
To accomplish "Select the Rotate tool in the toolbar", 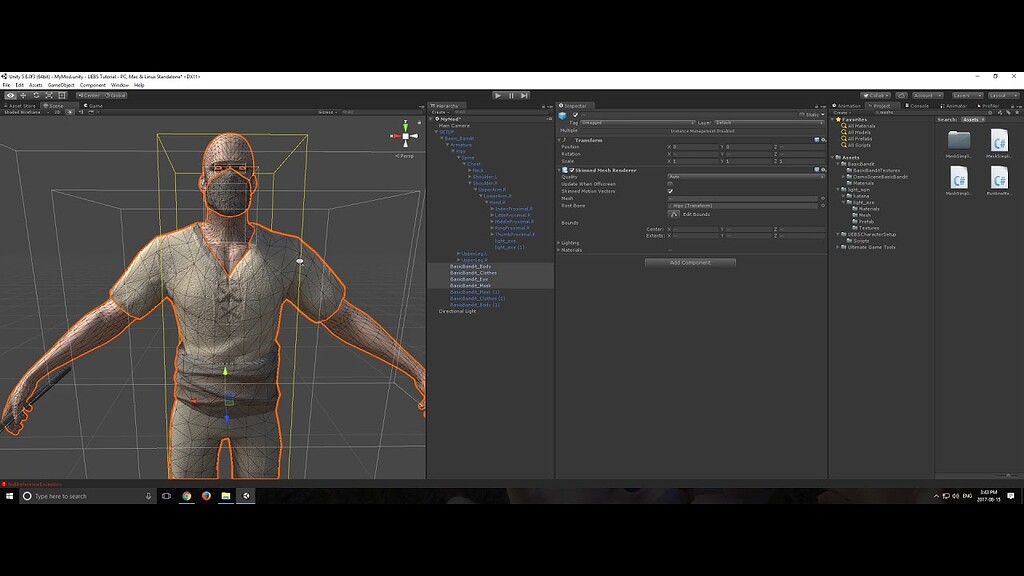I will 37,94.
